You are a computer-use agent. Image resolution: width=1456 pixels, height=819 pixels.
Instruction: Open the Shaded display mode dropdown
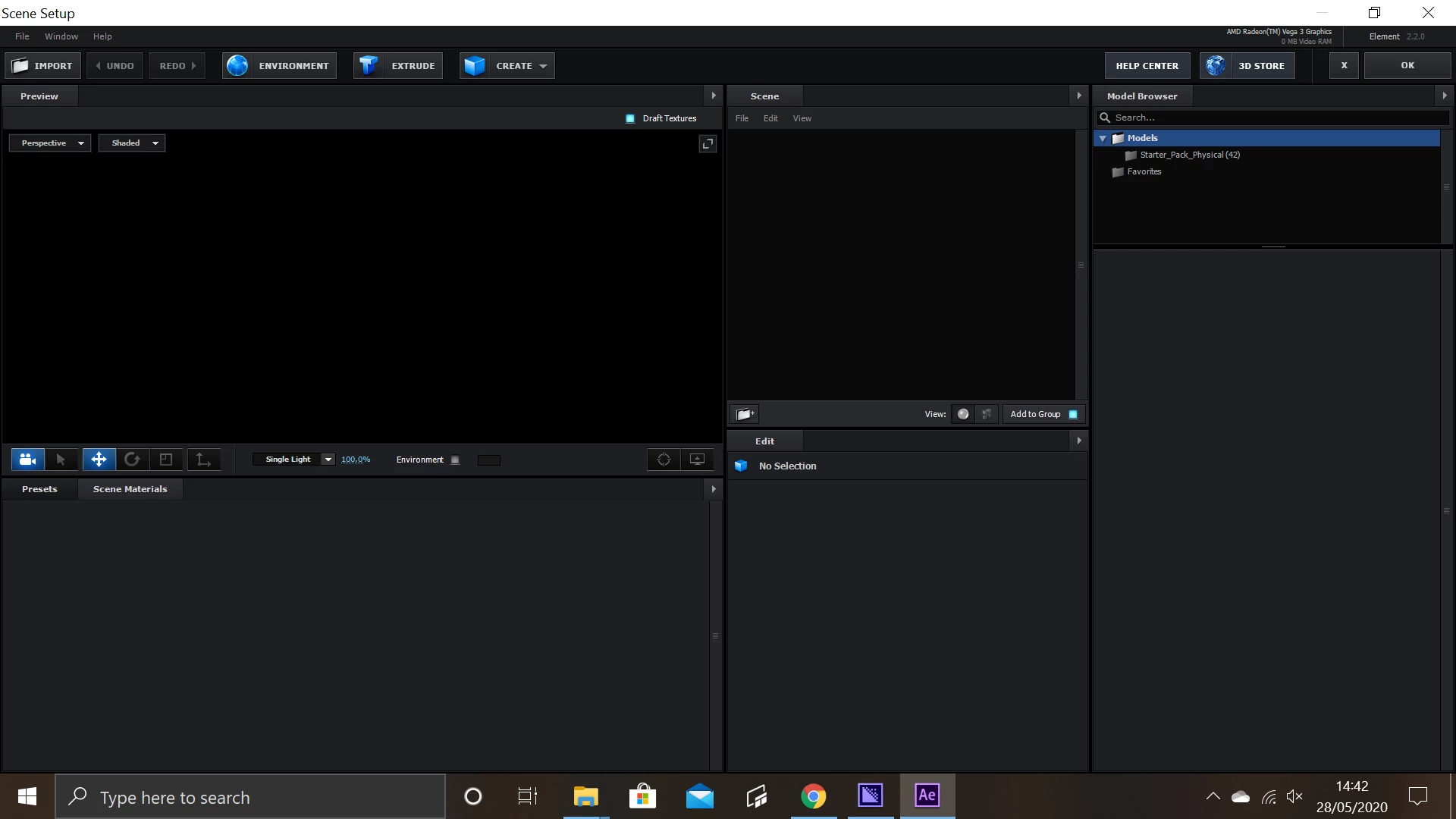click(132, 143)
